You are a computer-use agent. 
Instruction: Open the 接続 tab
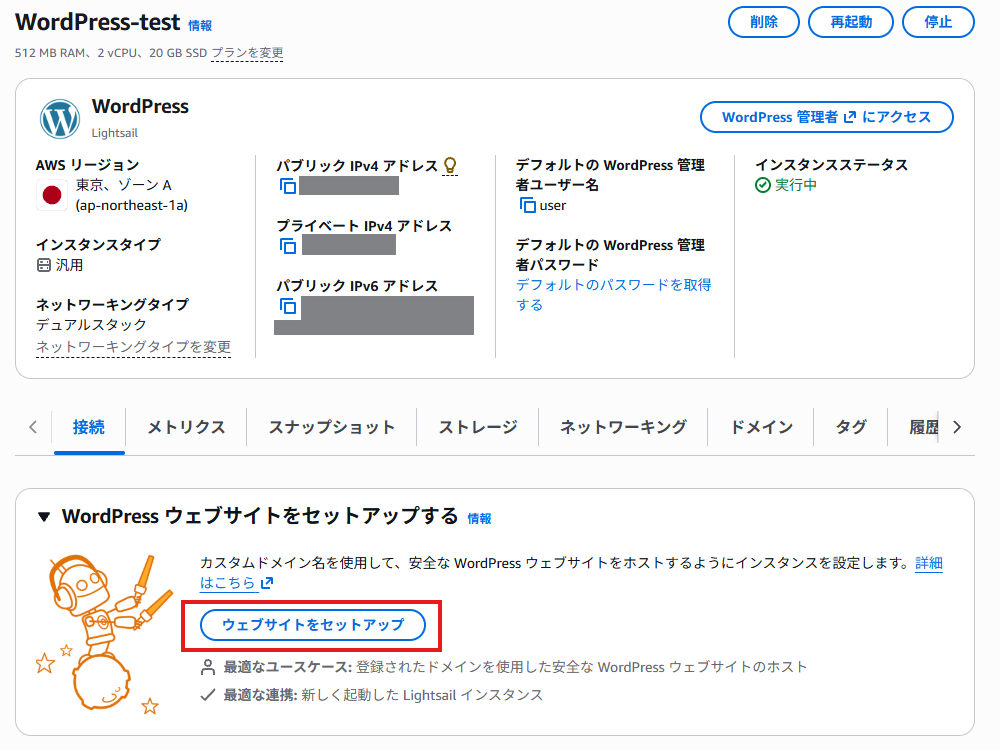[89, 427]
